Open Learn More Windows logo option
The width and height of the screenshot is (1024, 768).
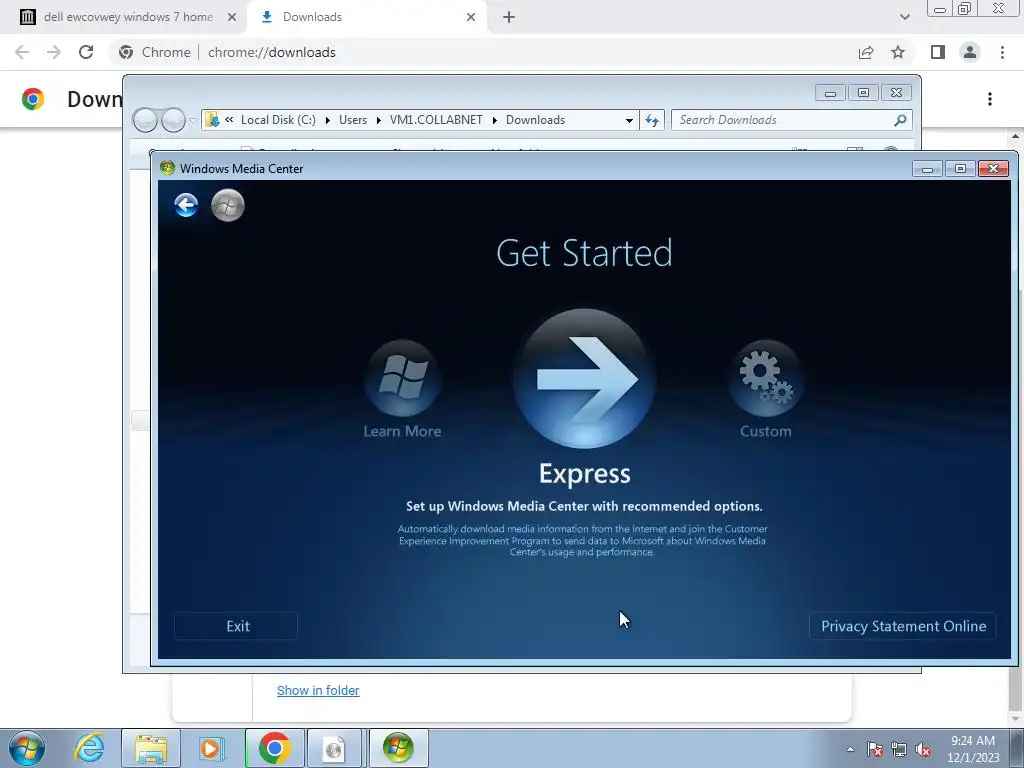403,378
